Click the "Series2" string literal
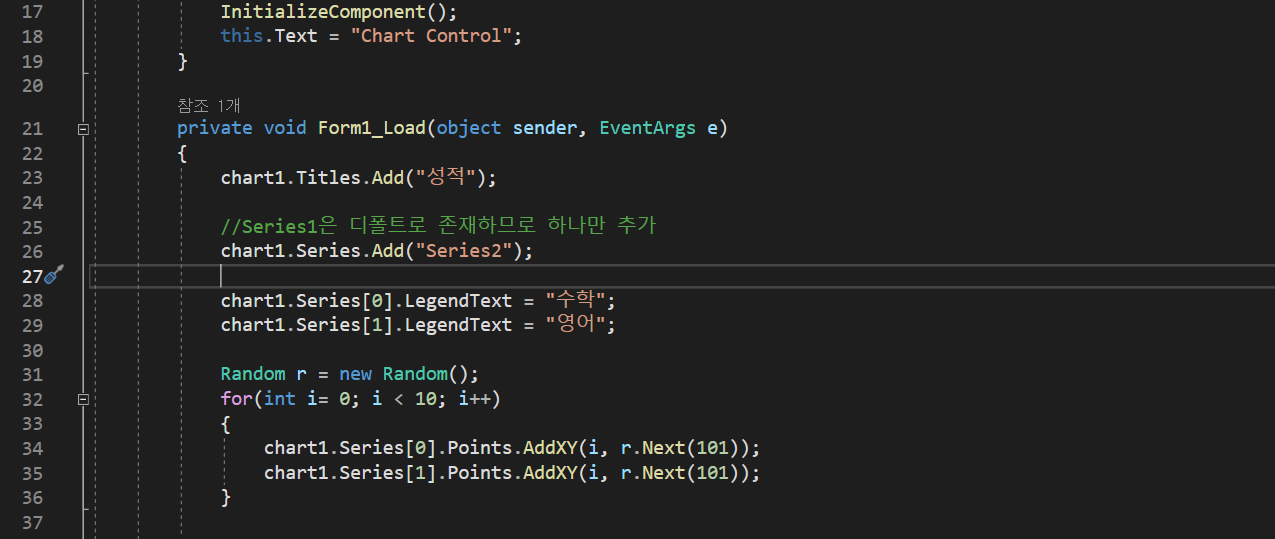Screen dimensions: 1275x539 [x=464, y=250]
